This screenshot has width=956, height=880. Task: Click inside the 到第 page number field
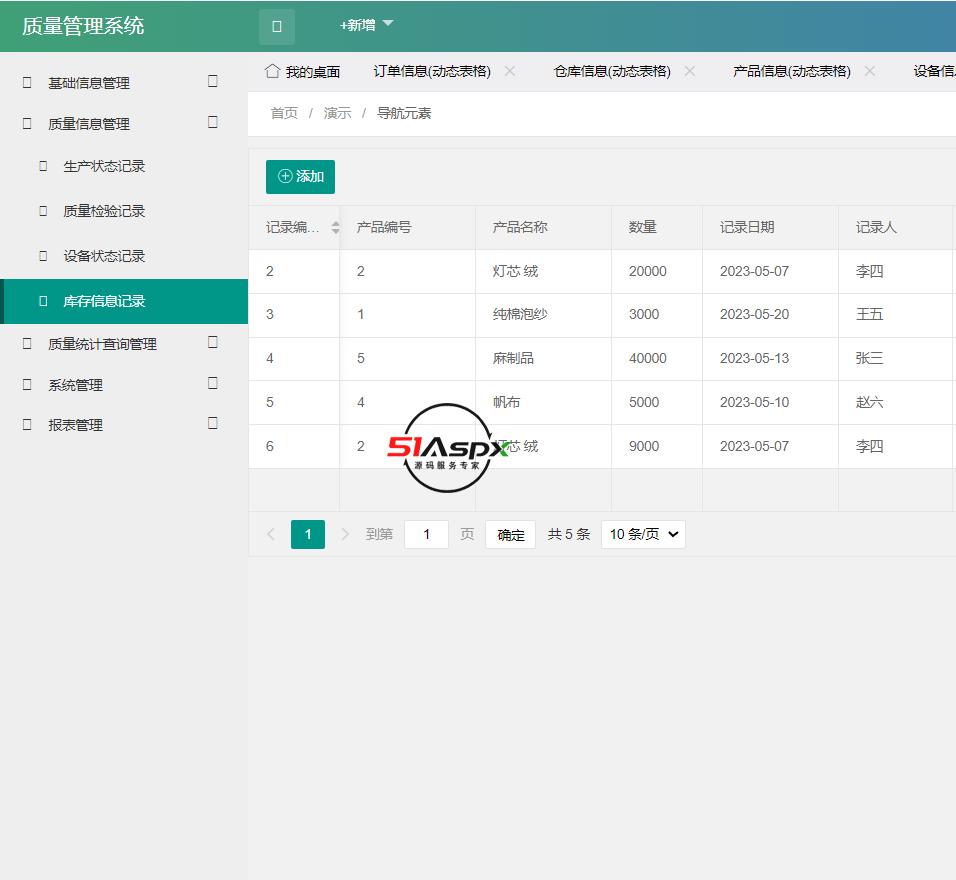point(426,534)
